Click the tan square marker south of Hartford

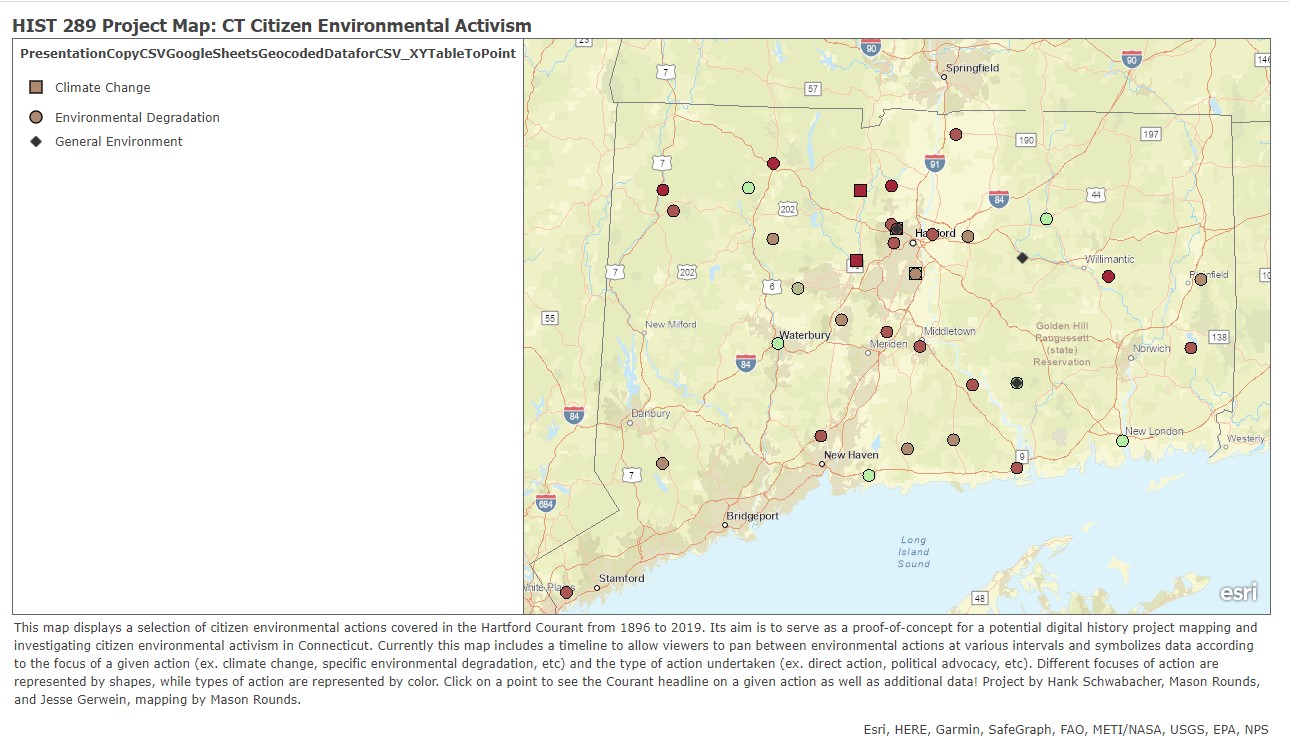(915, 273)
